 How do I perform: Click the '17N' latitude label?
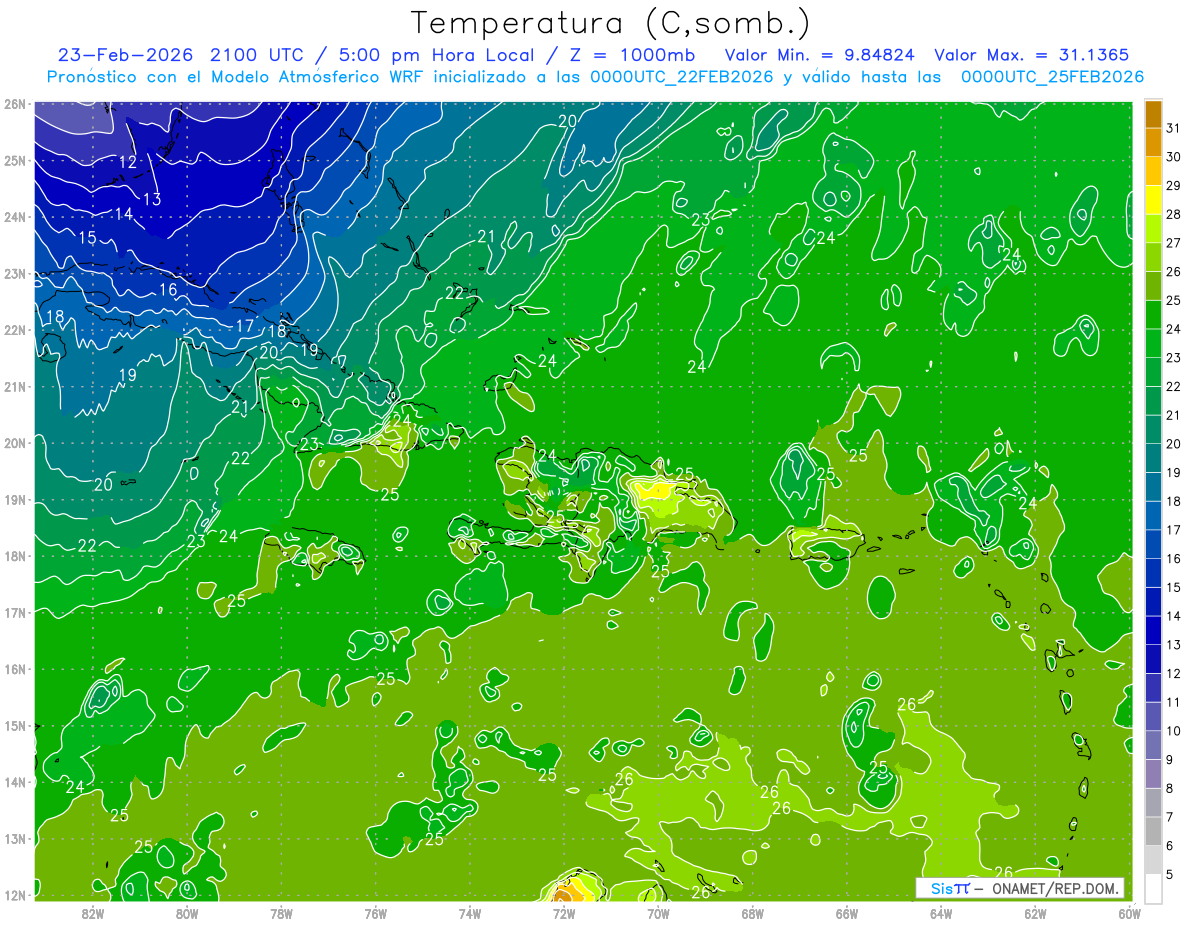[x=14, y=613]
